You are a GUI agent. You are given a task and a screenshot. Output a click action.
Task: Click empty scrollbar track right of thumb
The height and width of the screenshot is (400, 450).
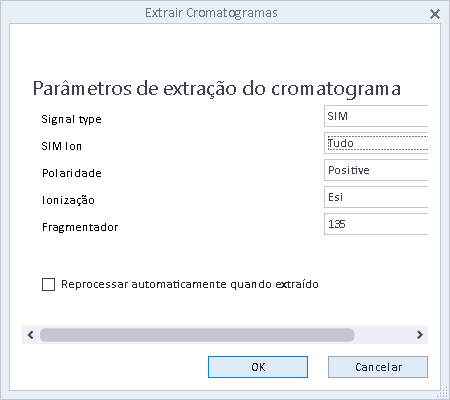tap(383, 335)
